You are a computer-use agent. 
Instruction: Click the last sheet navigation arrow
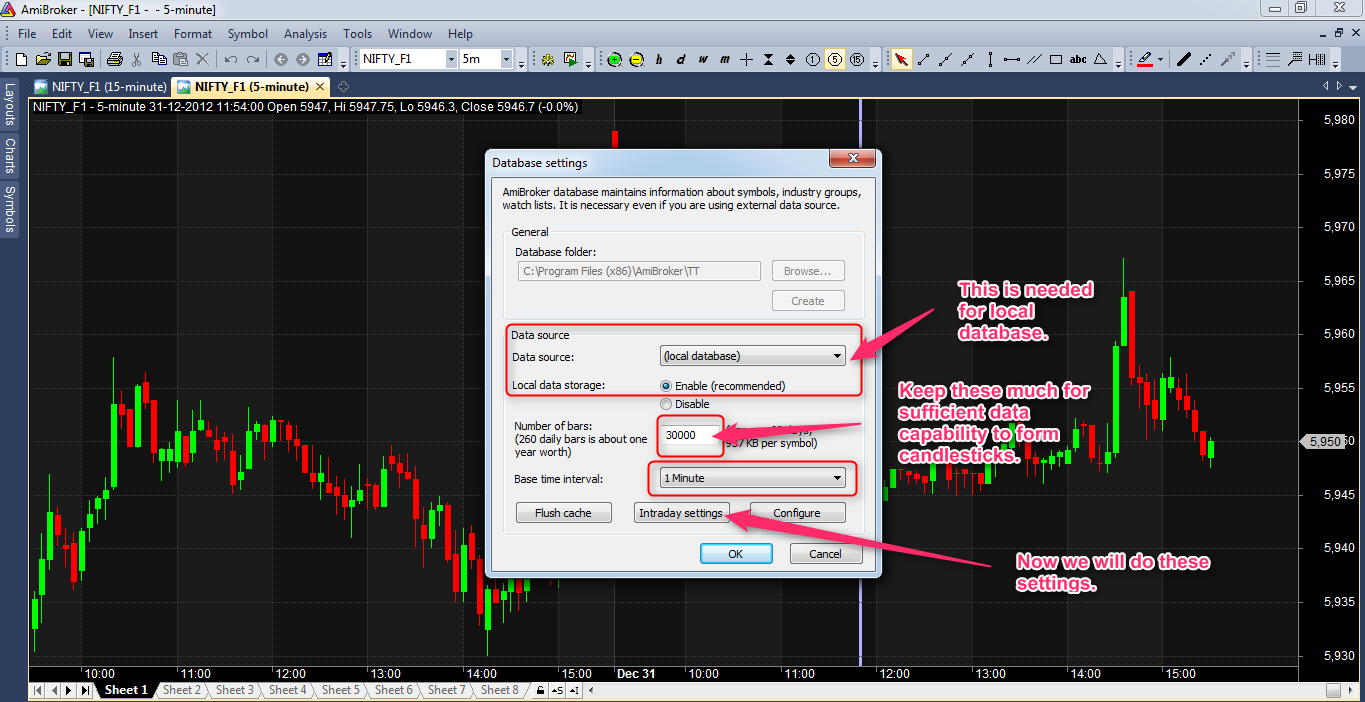85,690
